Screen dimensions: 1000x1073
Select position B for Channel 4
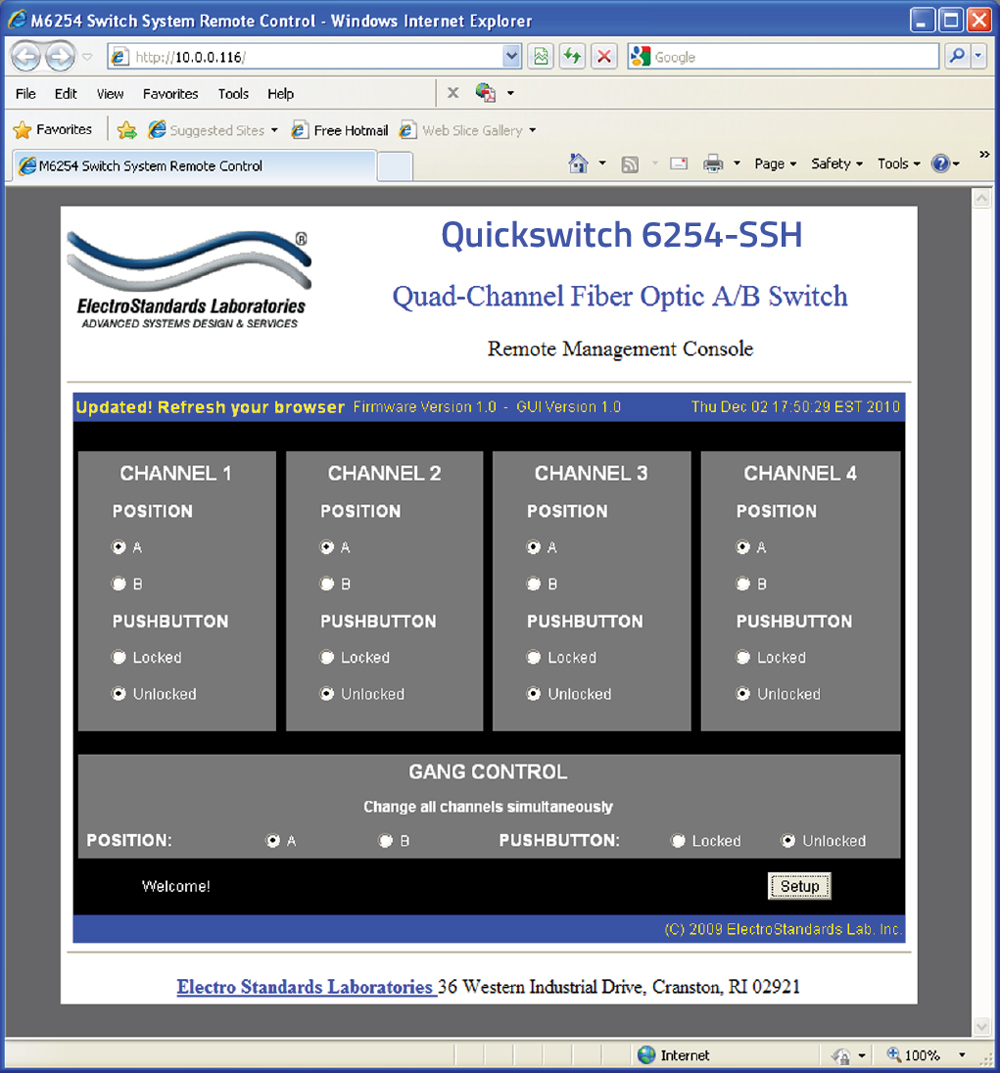[743, 584]
